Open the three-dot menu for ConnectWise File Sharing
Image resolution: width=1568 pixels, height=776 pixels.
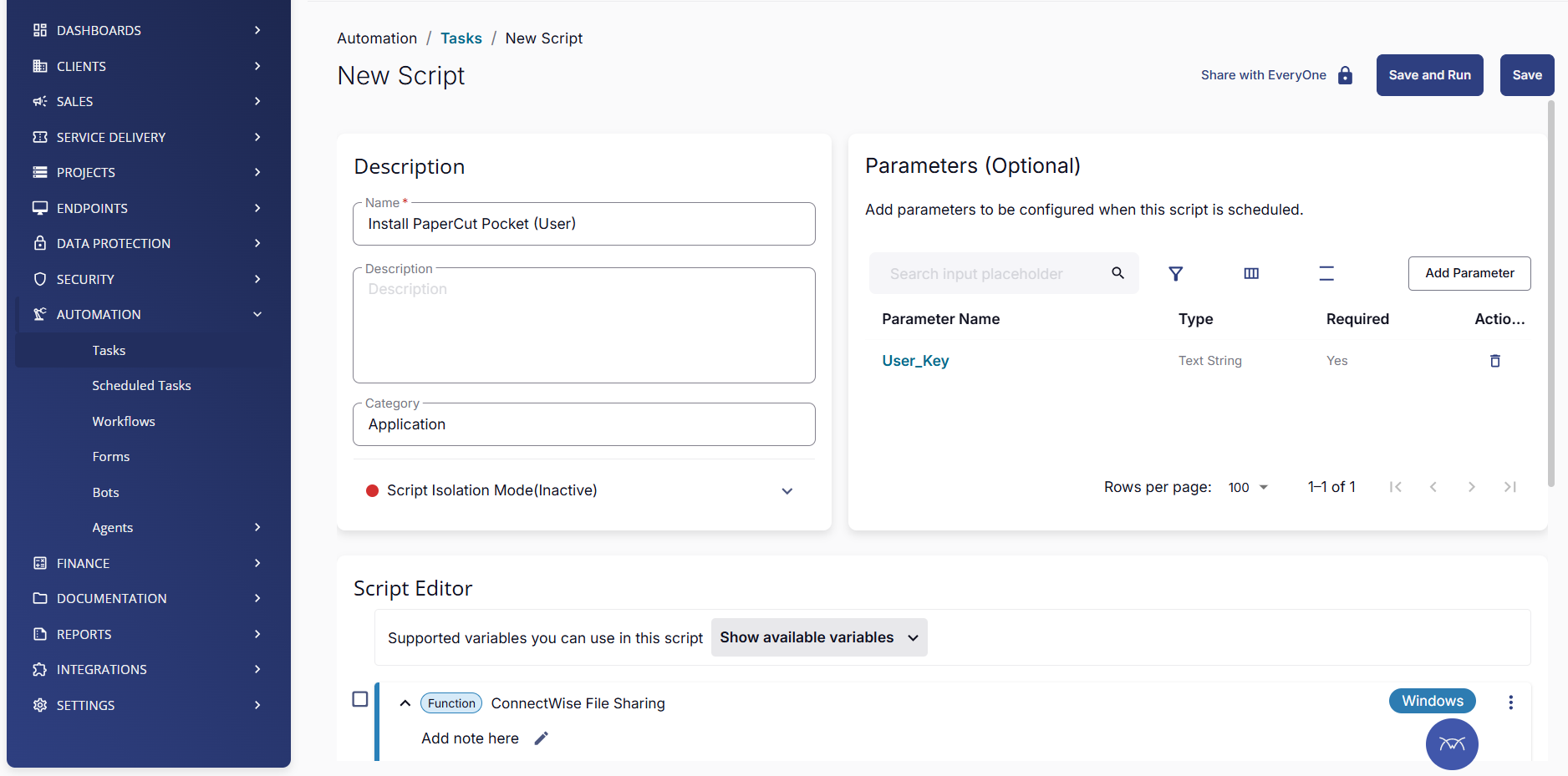1510,702
